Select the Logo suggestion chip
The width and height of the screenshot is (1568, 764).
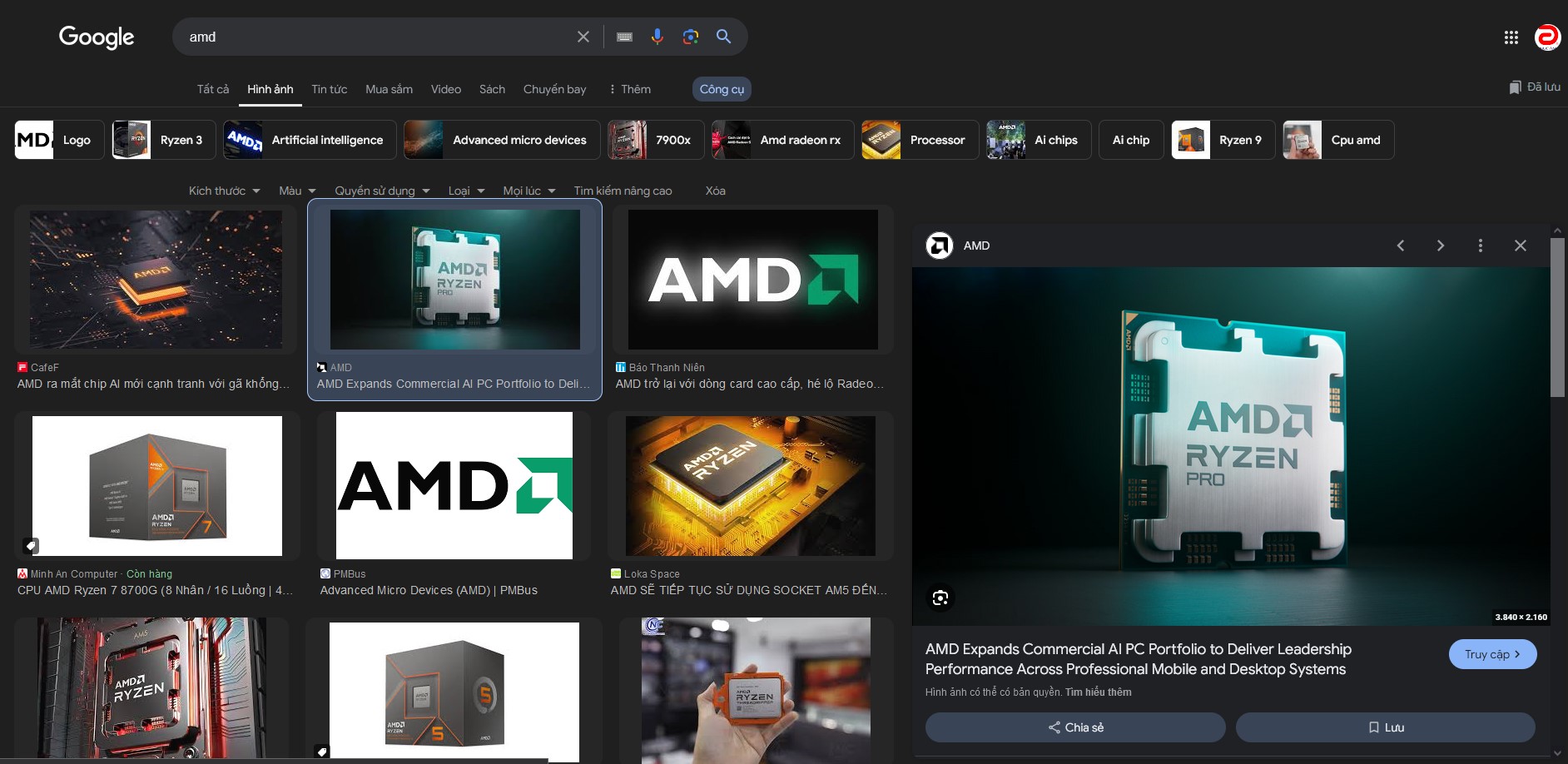[59, 140]
